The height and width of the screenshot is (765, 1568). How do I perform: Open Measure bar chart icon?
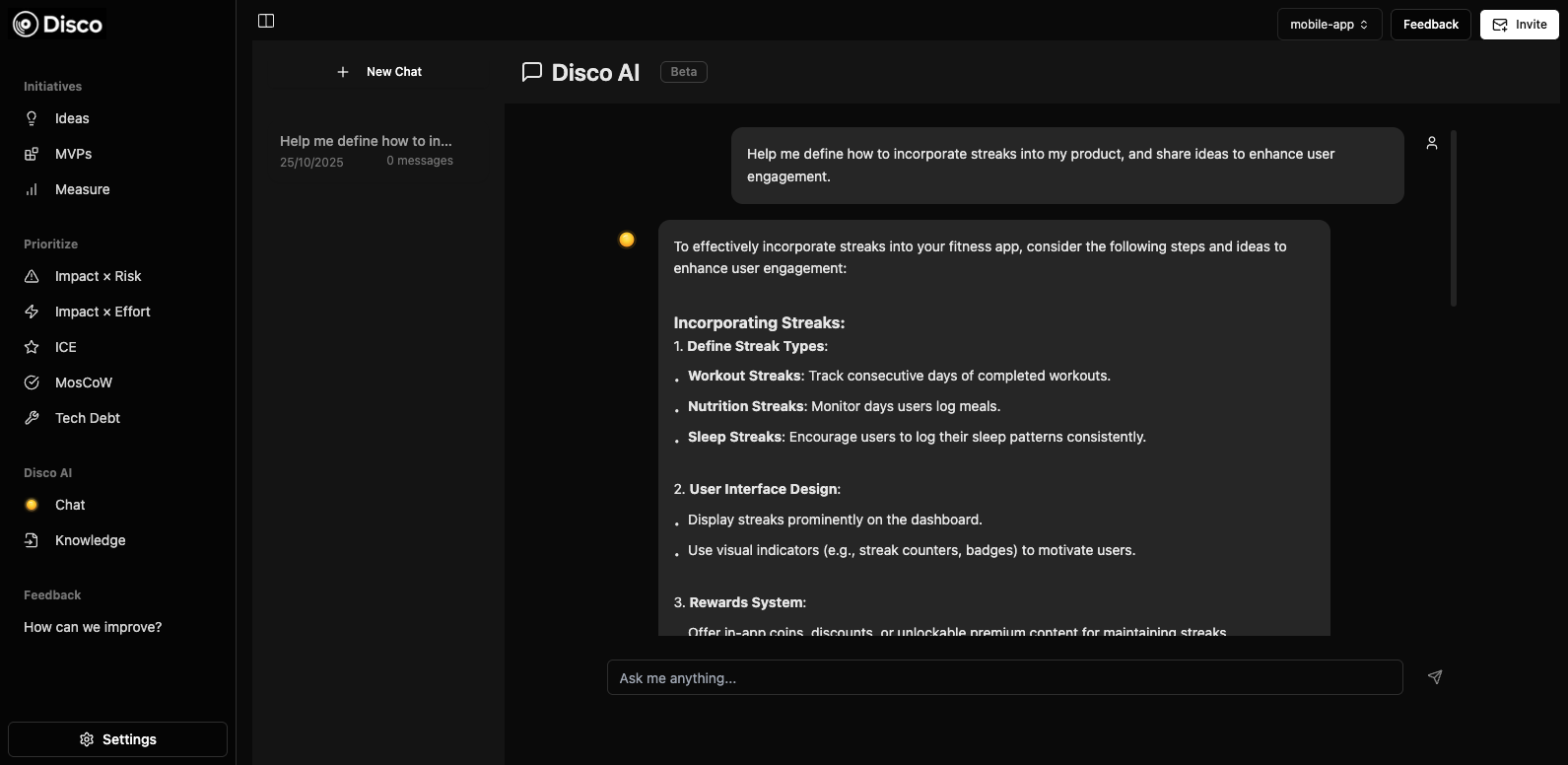(32, 189)
